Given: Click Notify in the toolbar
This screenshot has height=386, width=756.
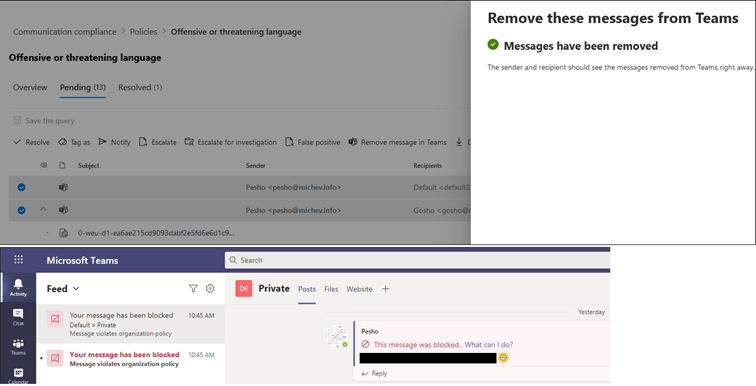Looking at the screenshot, I should point(114,142).
